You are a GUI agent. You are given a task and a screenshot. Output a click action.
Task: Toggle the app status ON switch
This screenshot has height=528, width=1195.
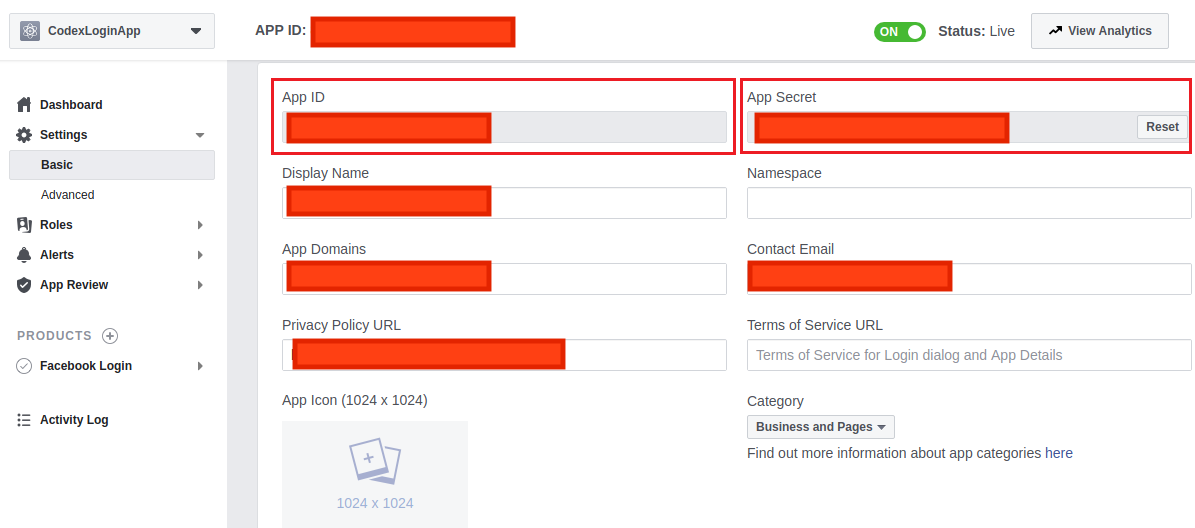899,31
